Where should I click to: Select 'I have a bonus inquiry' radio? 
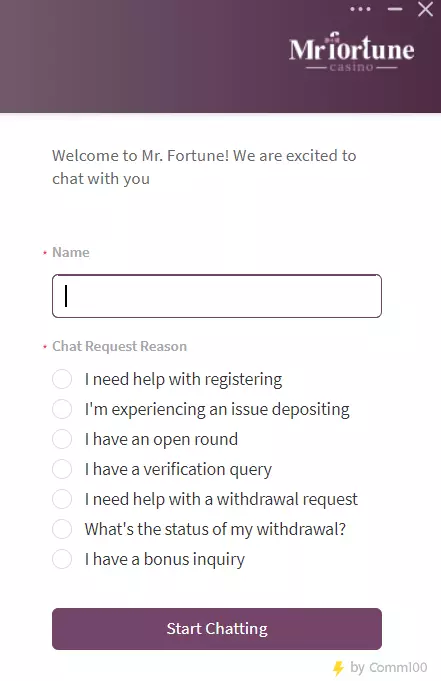[x=62, y=559]
